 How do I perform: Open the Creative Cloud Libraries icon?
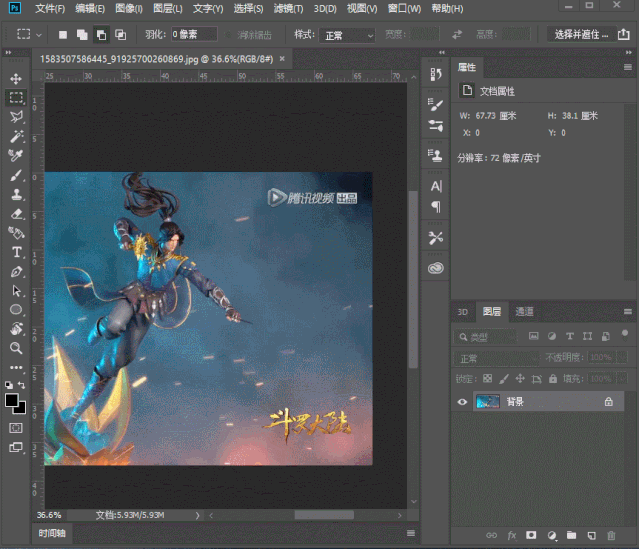pos(436,268)
